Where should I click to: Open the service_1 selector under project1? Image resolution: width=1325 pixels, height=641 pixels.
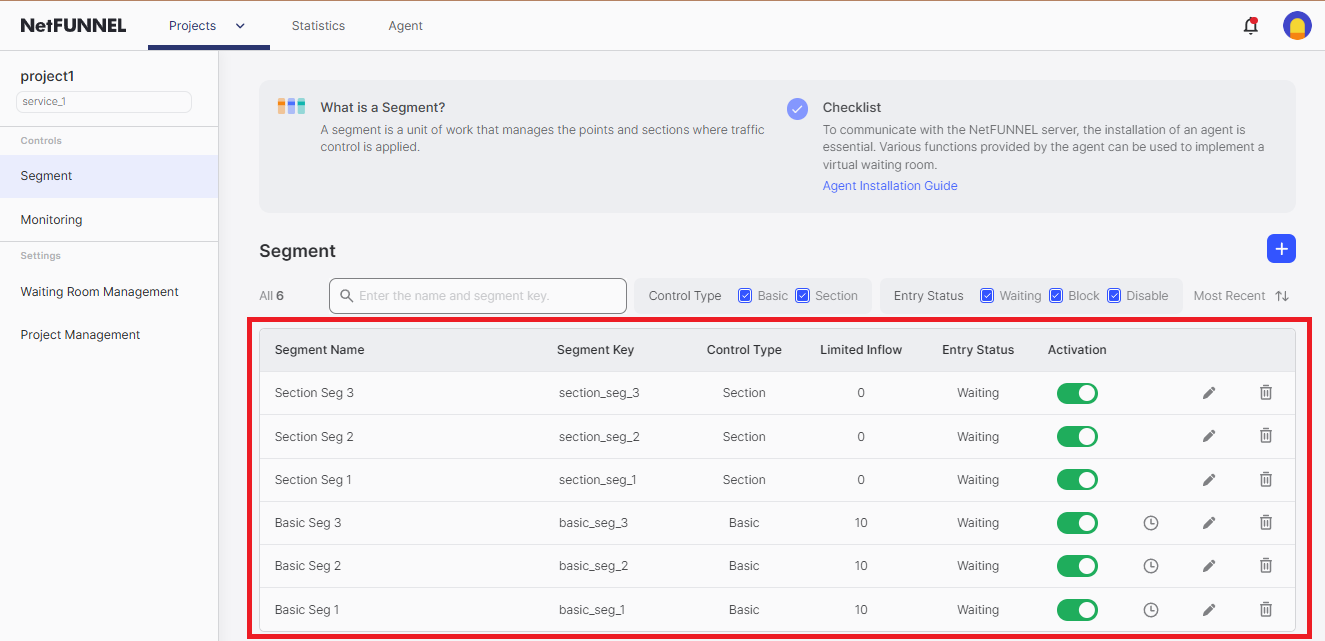click(104, 102)
